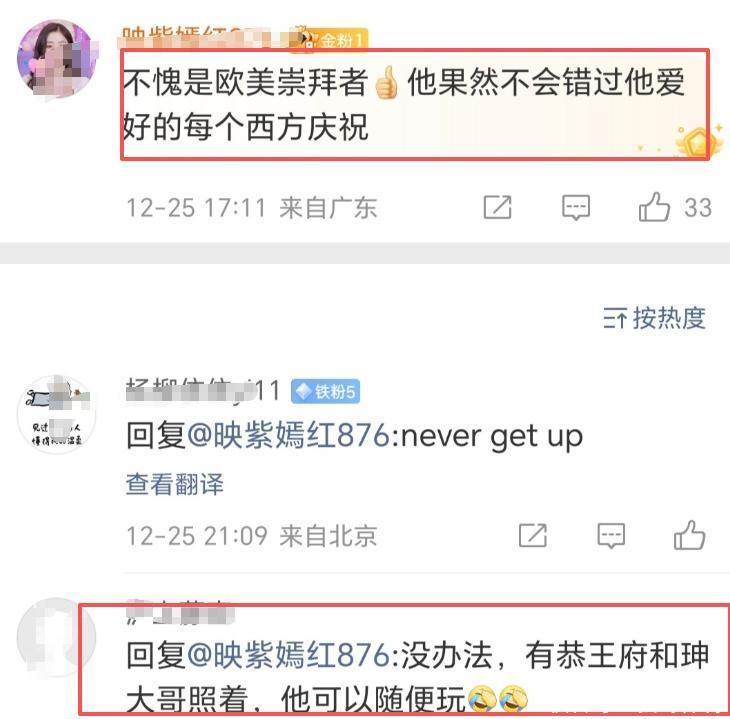
Task: Select the top comment text about 欧美崇拜者
Action: [x=403, y=104]
